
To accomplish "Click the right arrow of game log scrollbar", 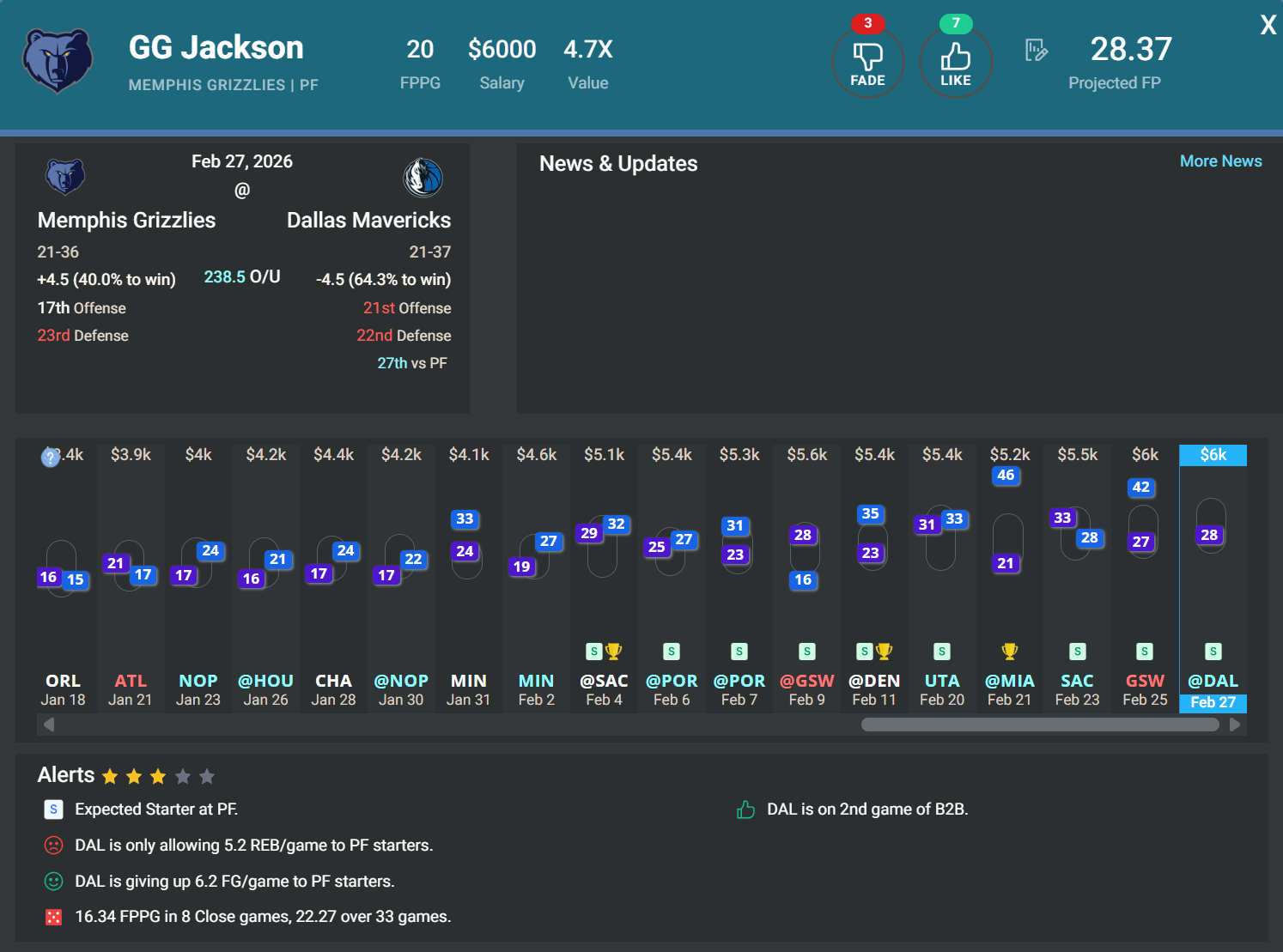I will (1234, 725).
